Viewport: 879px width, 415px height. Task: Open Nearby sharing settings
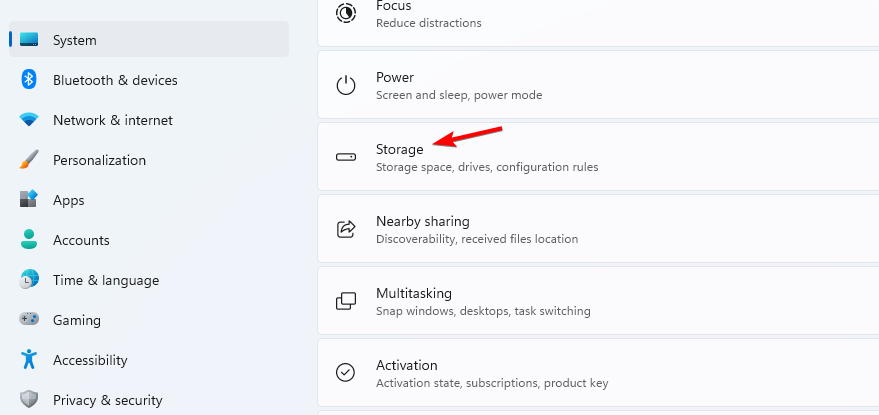click(x=597, y=229)
